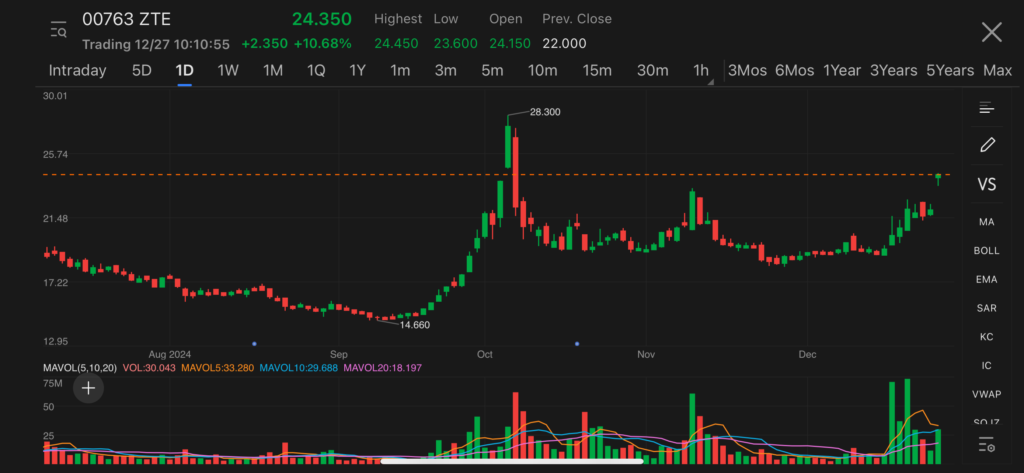Open the chart list lines icon

coord(986,108)
